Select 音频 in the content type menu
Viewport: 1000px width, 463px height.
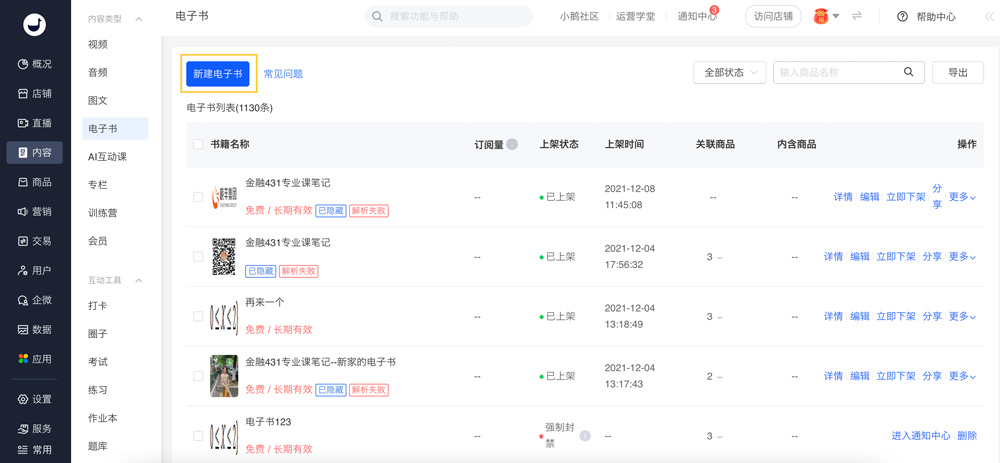[98, 73]
